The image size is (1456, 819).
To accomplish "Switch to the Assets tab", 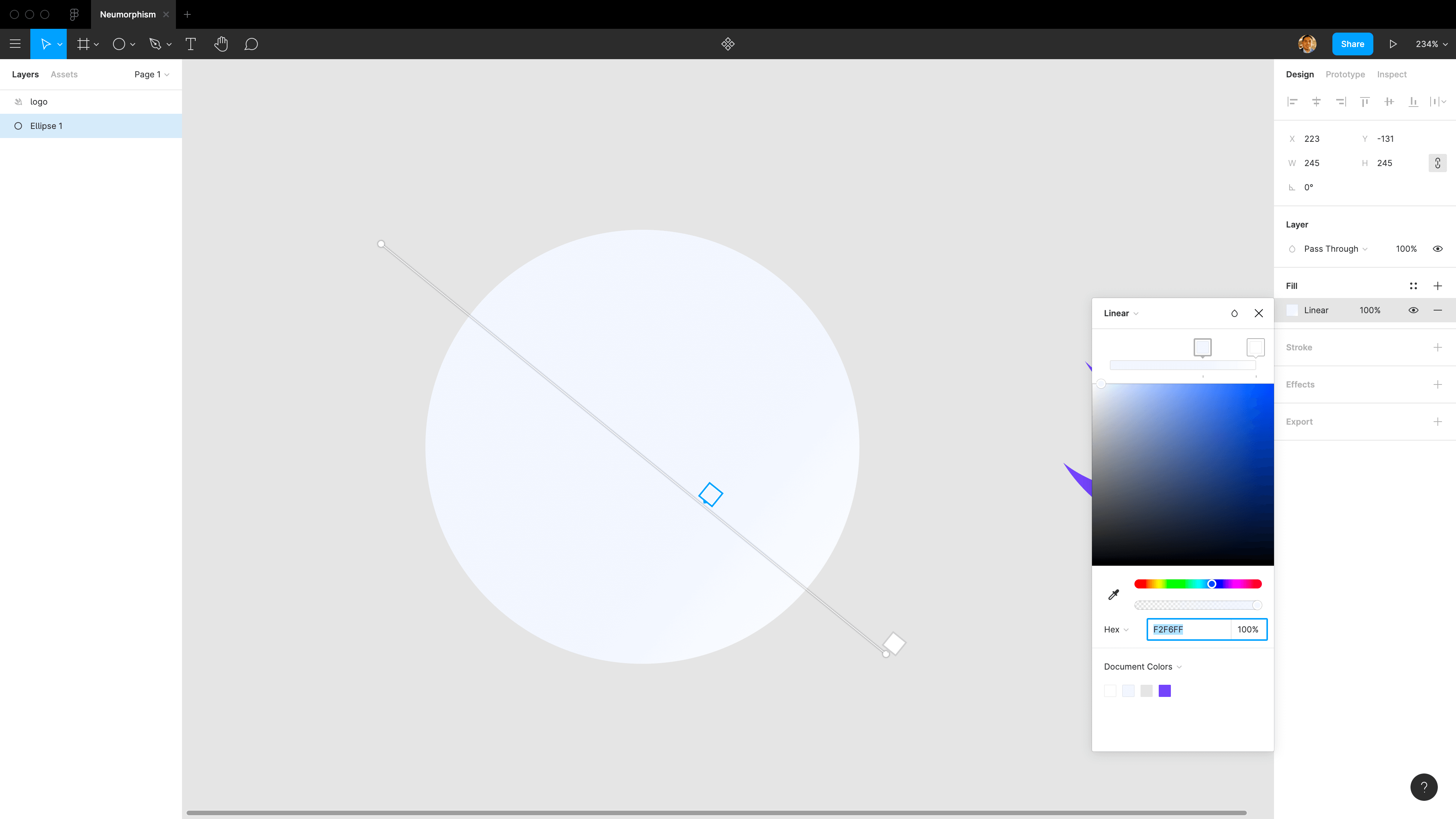I will (64, 75).
